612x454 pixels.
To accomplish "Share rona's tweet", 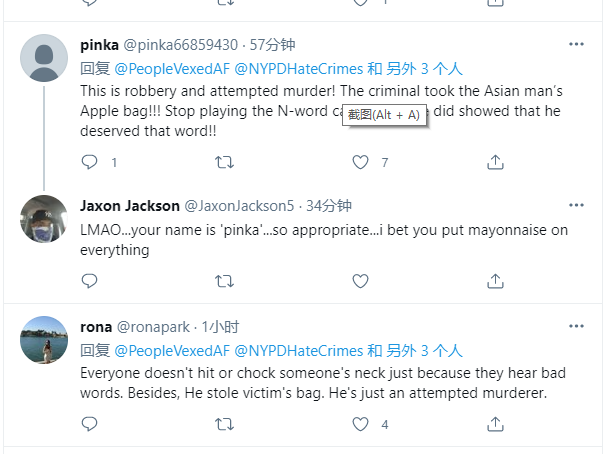I will [x=495, y=424].
